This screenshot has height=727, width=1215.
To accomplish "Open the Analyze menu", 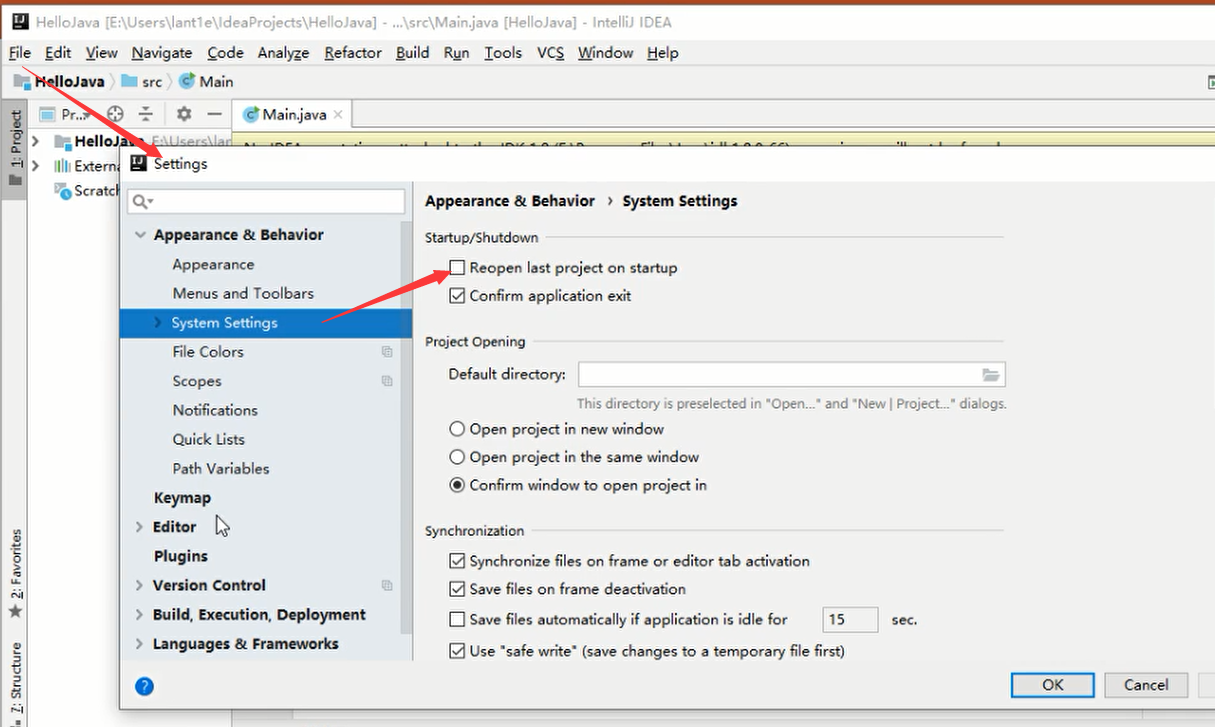I will (x=283, y=53).
